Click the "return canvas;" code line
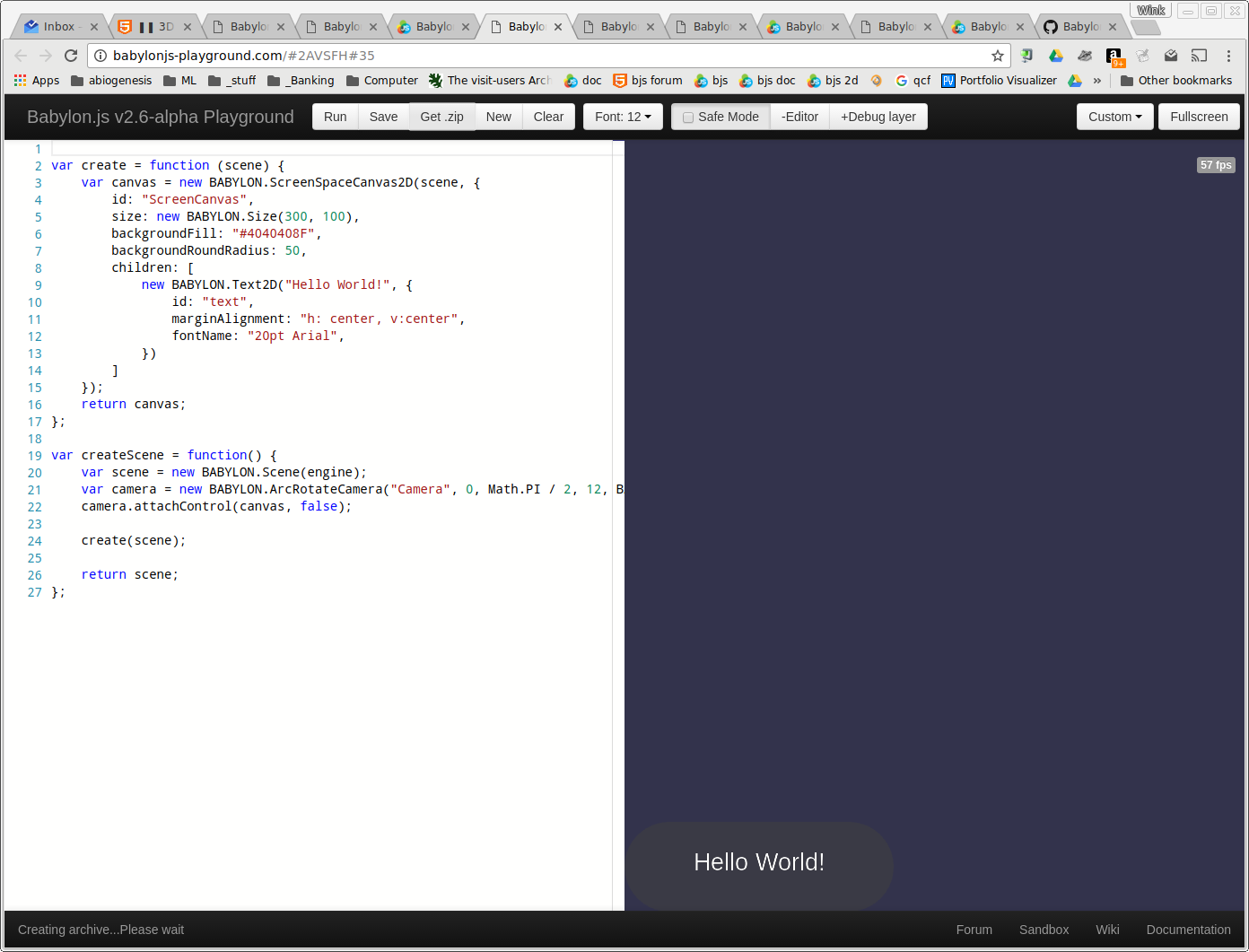The height and width of the screenshot is (952, 1249). (x=134, y=404)
